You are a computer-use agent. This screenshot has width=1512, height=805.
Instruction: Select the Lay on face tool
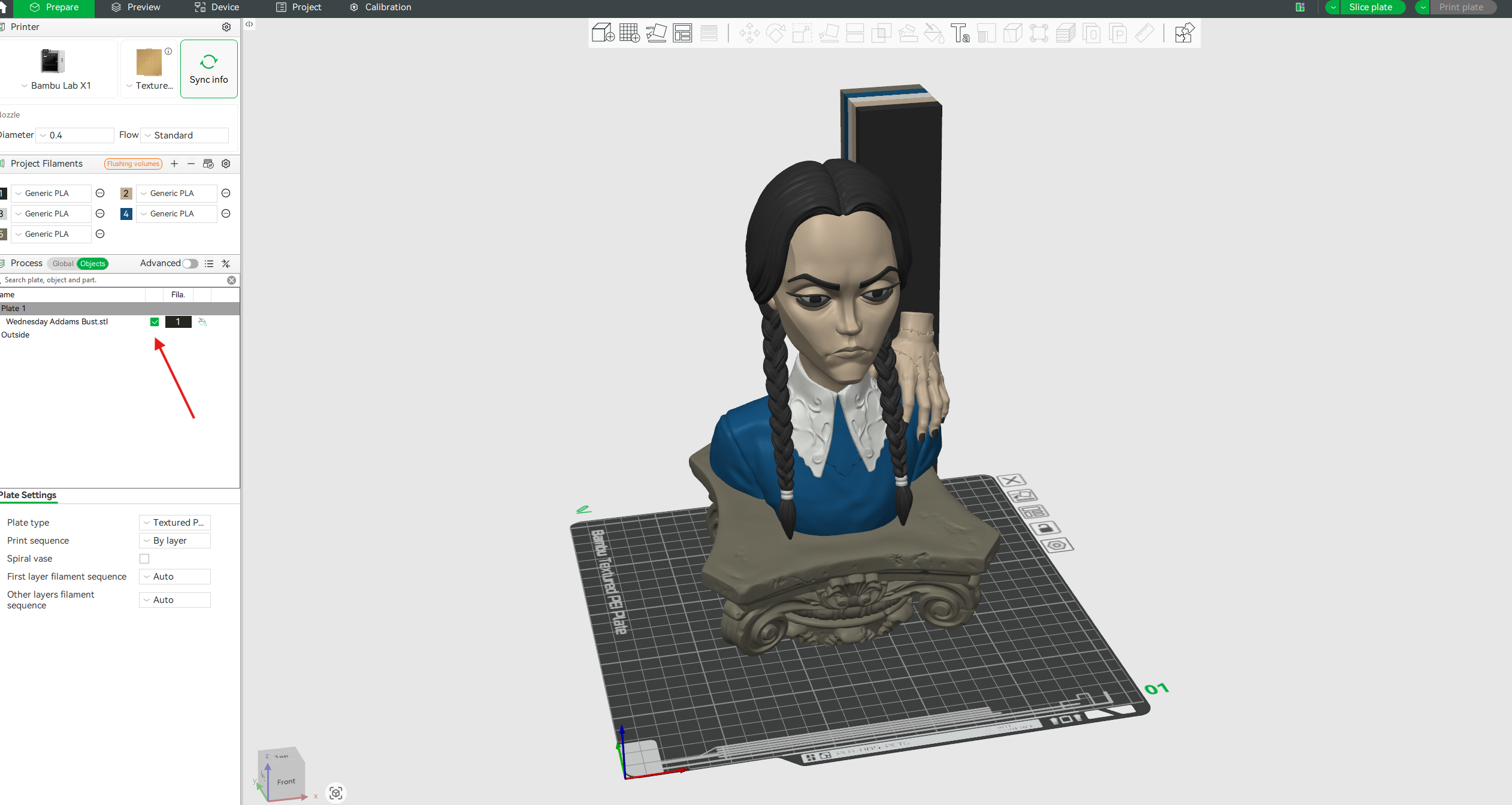click(828, 33)
